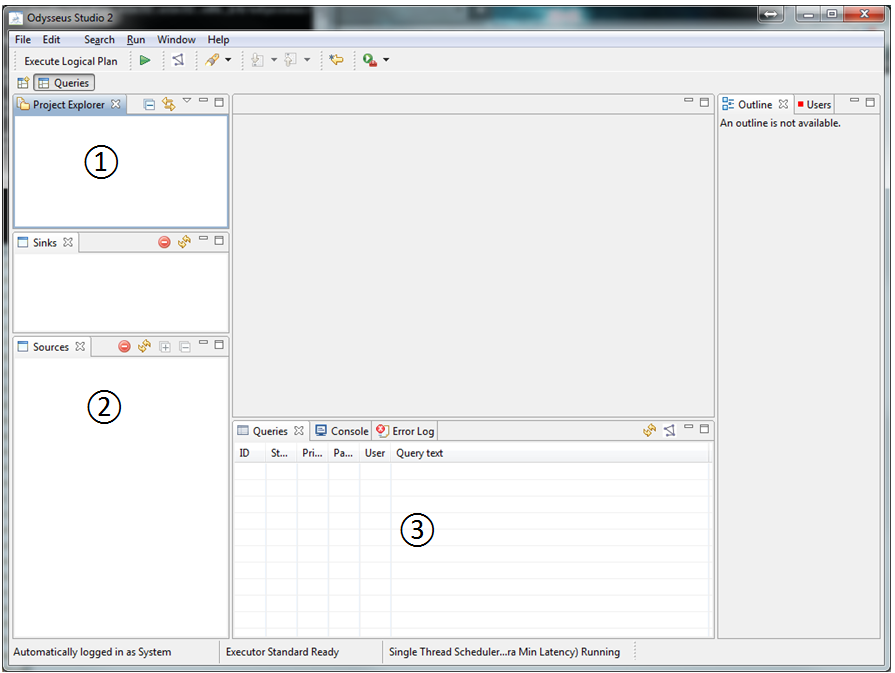The image size is (895, 673).
Task: Close the Outline tab
Action: click(784, 104)
